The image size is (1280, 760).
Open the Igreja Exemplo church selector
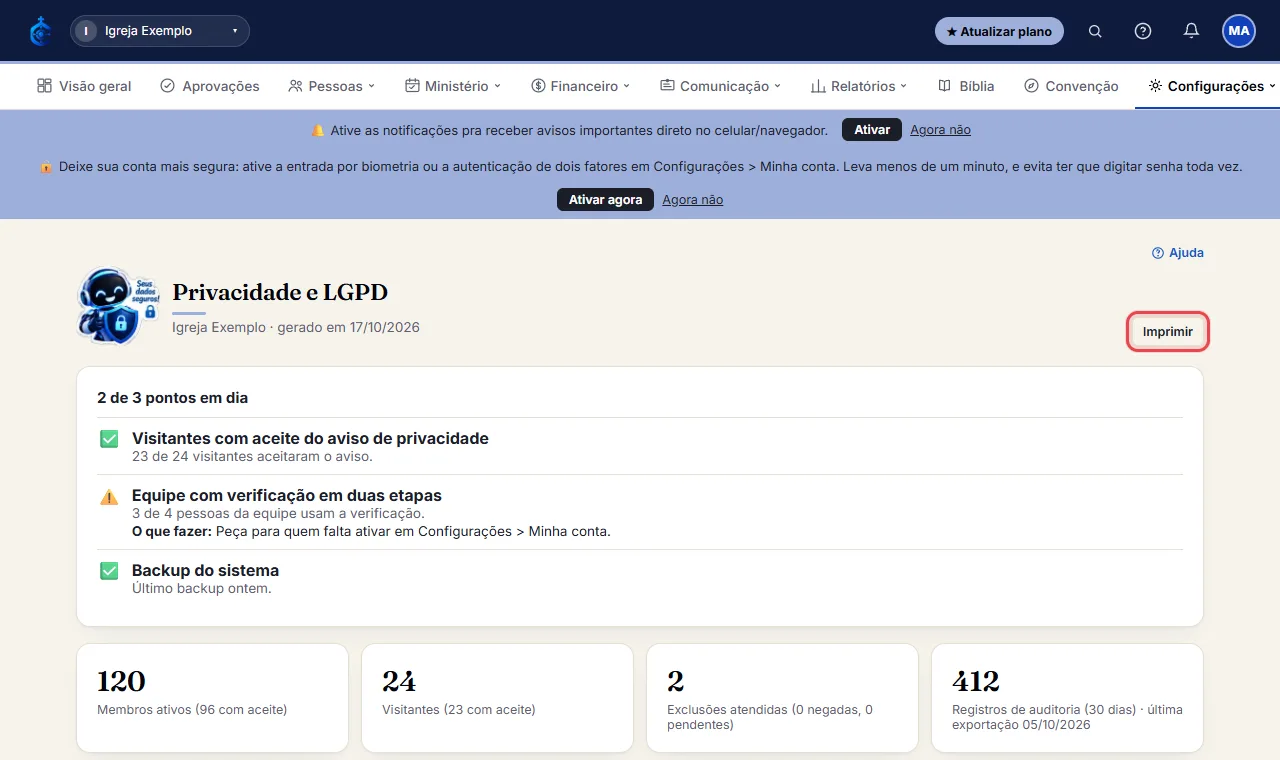point(160,31)
